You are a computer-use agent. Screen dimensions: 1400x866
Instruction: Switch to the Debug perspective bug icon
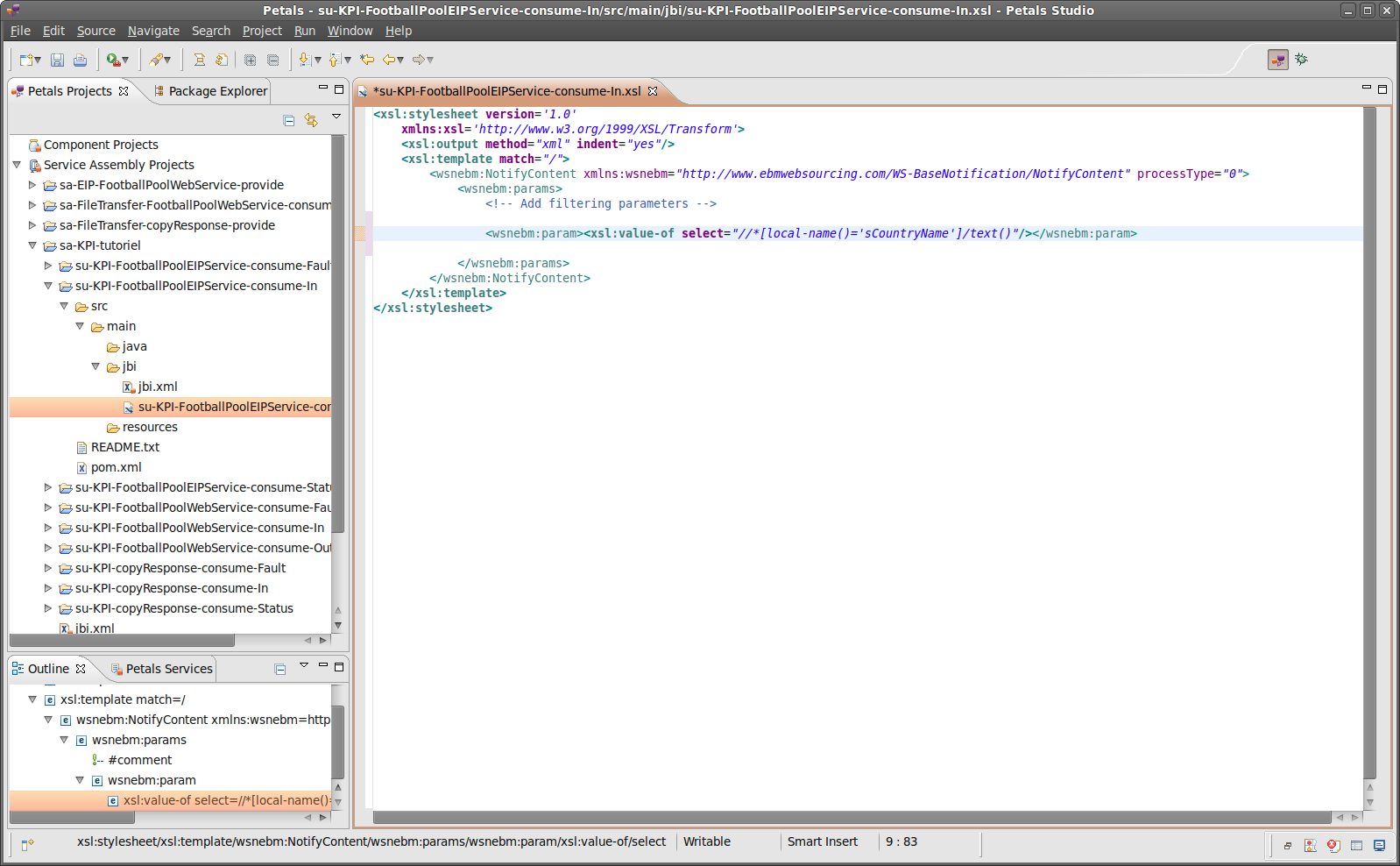point(1301,60)
